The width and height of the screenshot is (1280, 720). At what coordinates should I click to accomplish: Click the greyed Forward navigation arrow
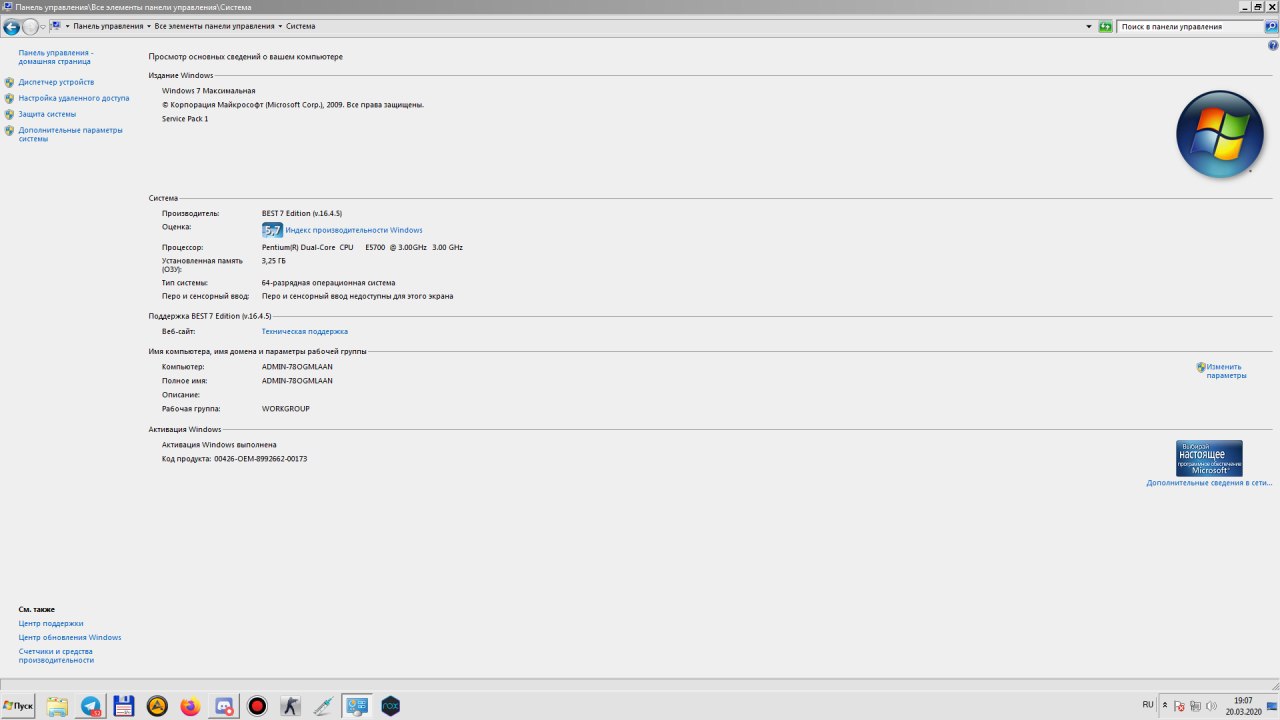30,27
